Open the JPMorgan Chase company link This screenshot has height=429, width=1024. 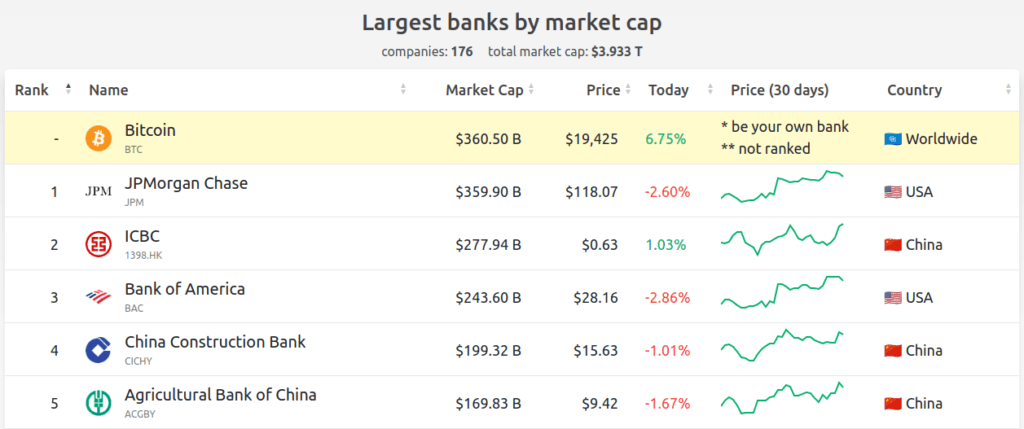186,183
